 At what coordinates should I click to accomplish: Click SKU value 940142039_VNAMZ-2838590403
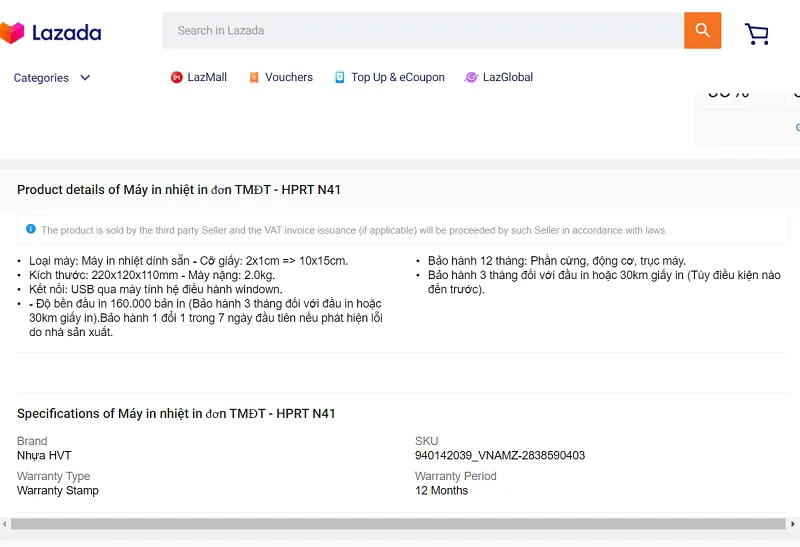[500, 455]
